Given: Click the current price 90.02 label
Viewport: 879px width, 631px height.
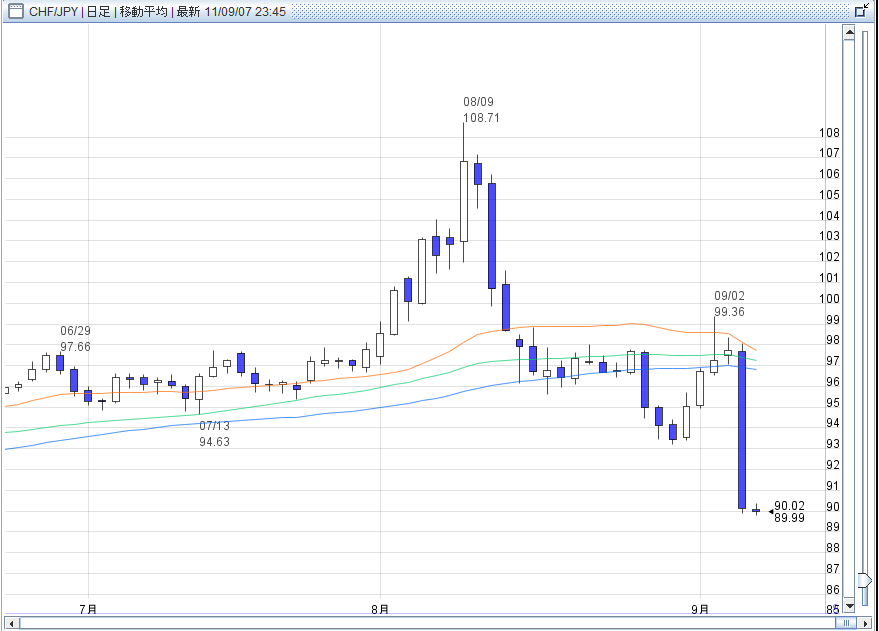Looking at the screenshot, I should click(x=789, y=506).
